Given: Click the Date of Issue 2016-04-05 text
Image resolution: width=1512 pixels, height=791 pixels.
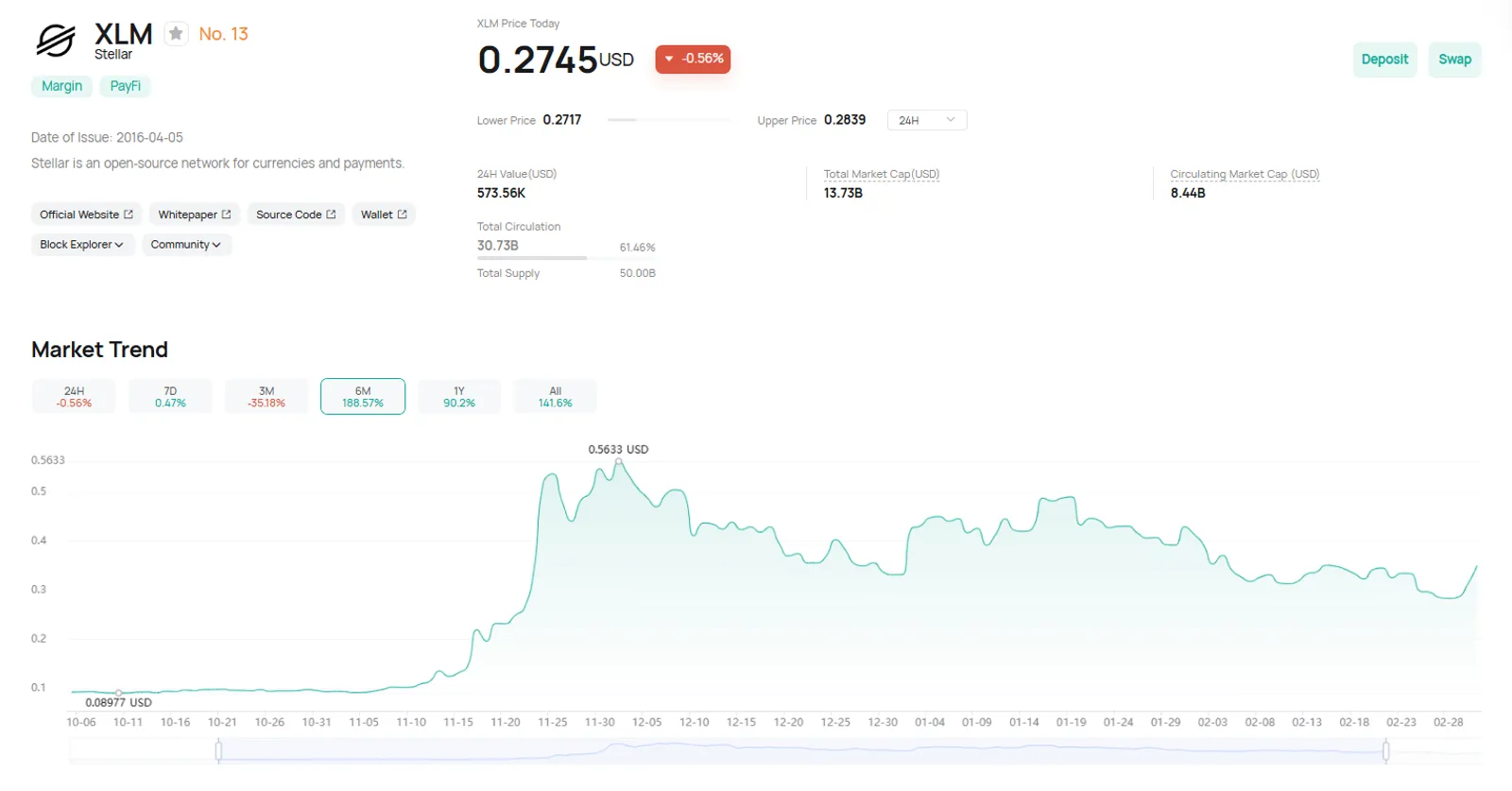Looking at the screenshot, I should 107,138.
